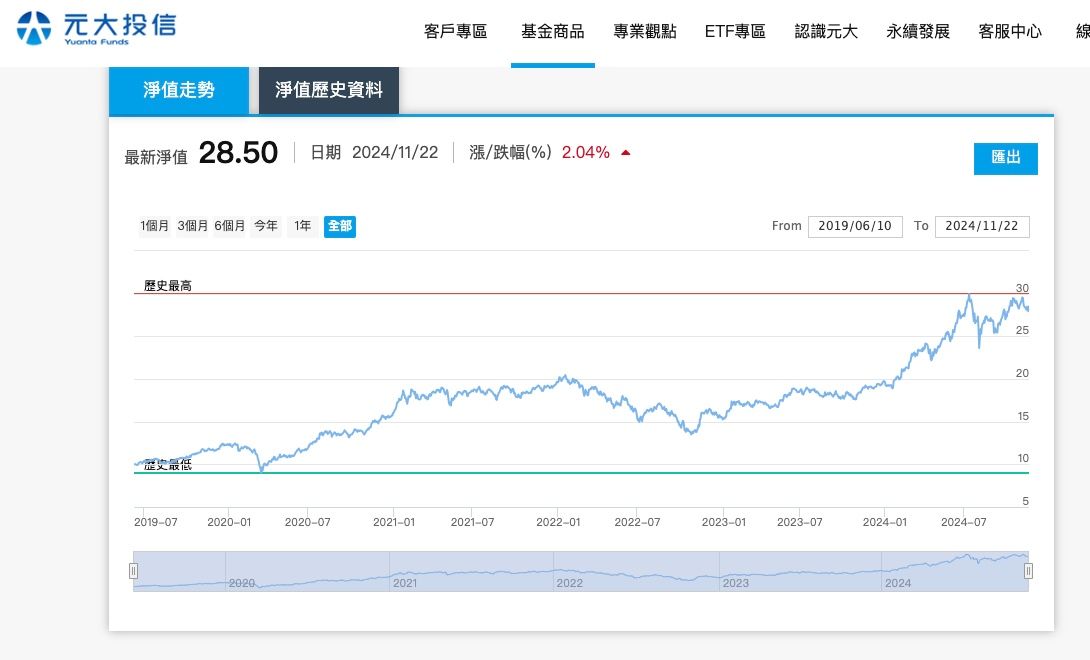Click the From date field showing 2019/06/10

click(855, 226)
